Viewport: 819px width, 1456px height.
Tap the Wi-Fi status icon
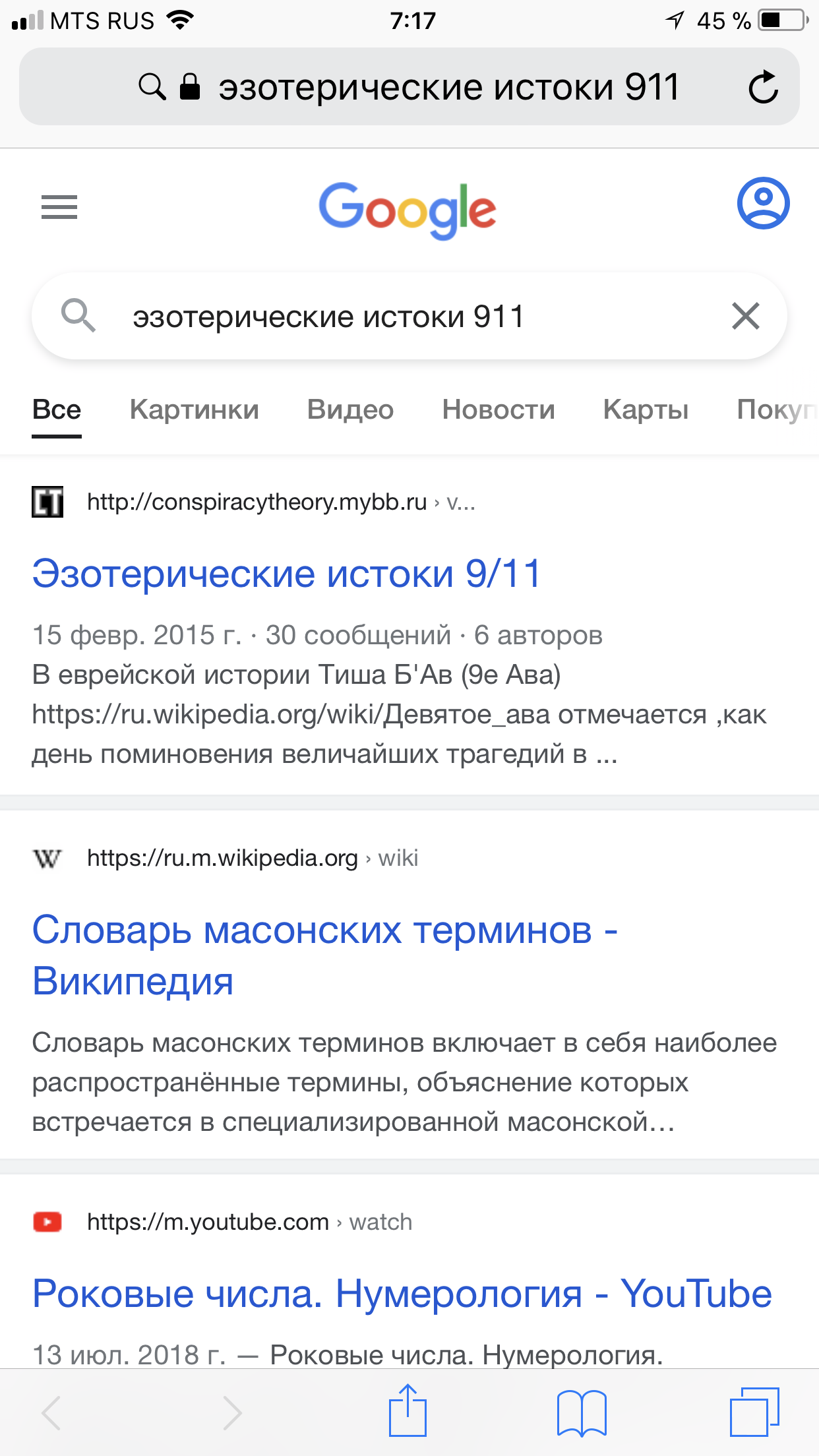pyautogui.click(x=179, y=20)
